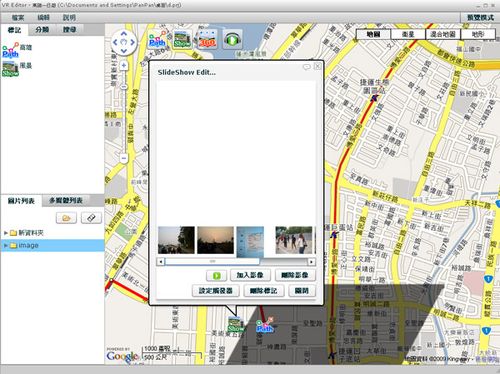This screenshot has width=500, height=374.
Task: Click the thumbnail scrollbar left arrow
Action: pyautogui.click(x=161, y=262)
